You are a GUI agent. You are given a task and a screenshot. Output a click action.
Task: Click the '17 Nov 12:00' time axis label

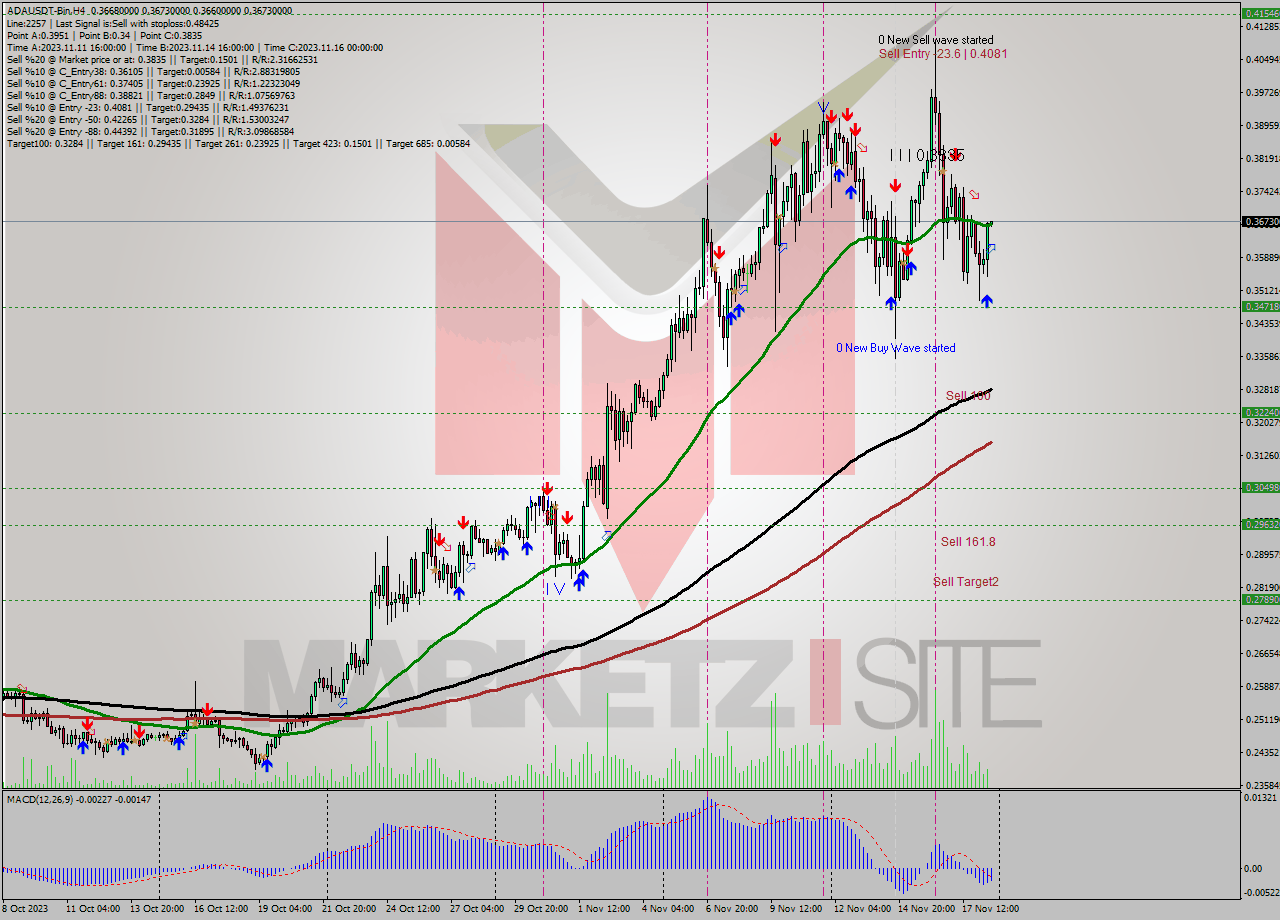(x=991, y=909)
